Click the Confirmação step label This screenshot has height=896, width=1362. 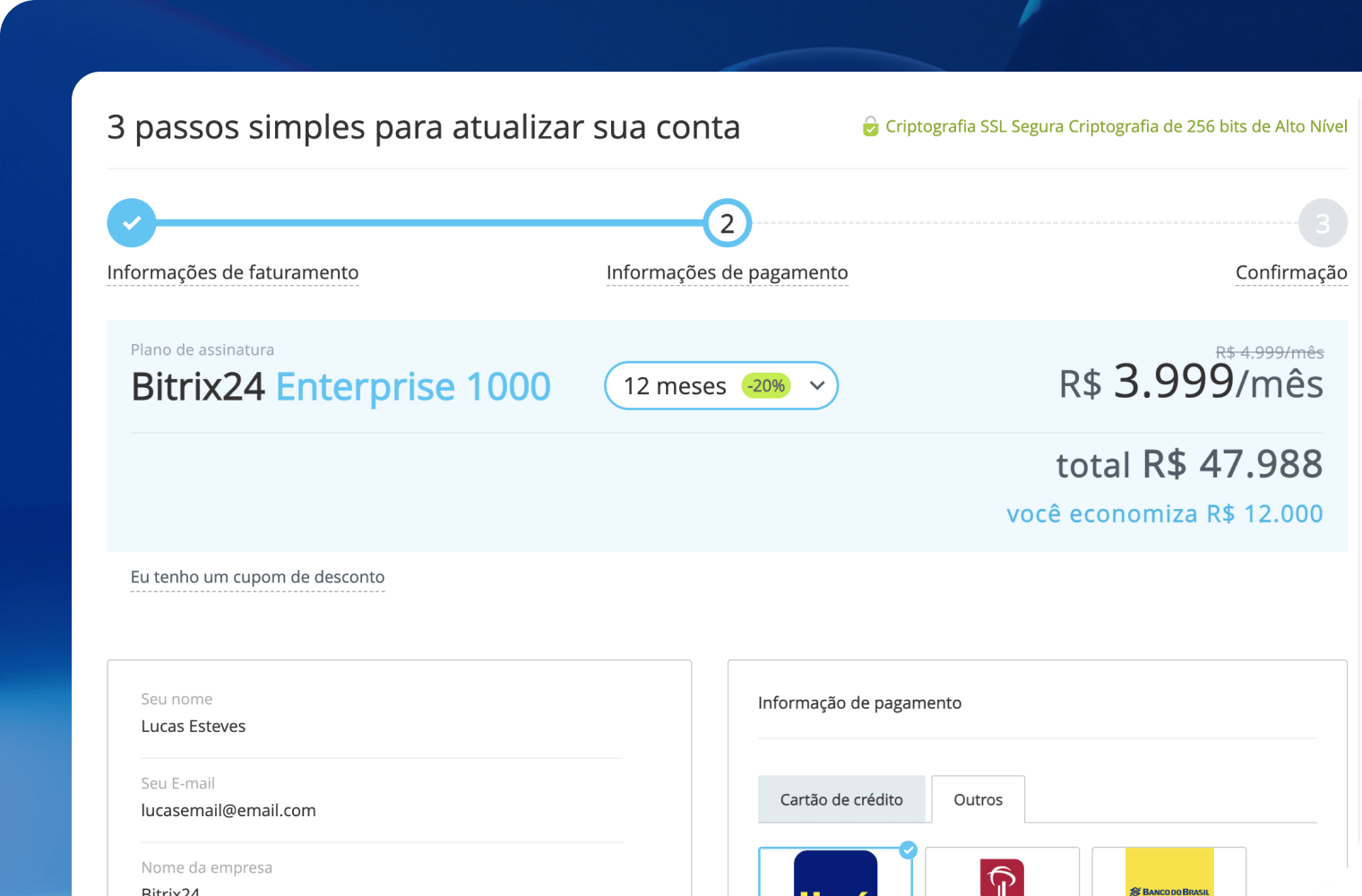click(1290, 272)
